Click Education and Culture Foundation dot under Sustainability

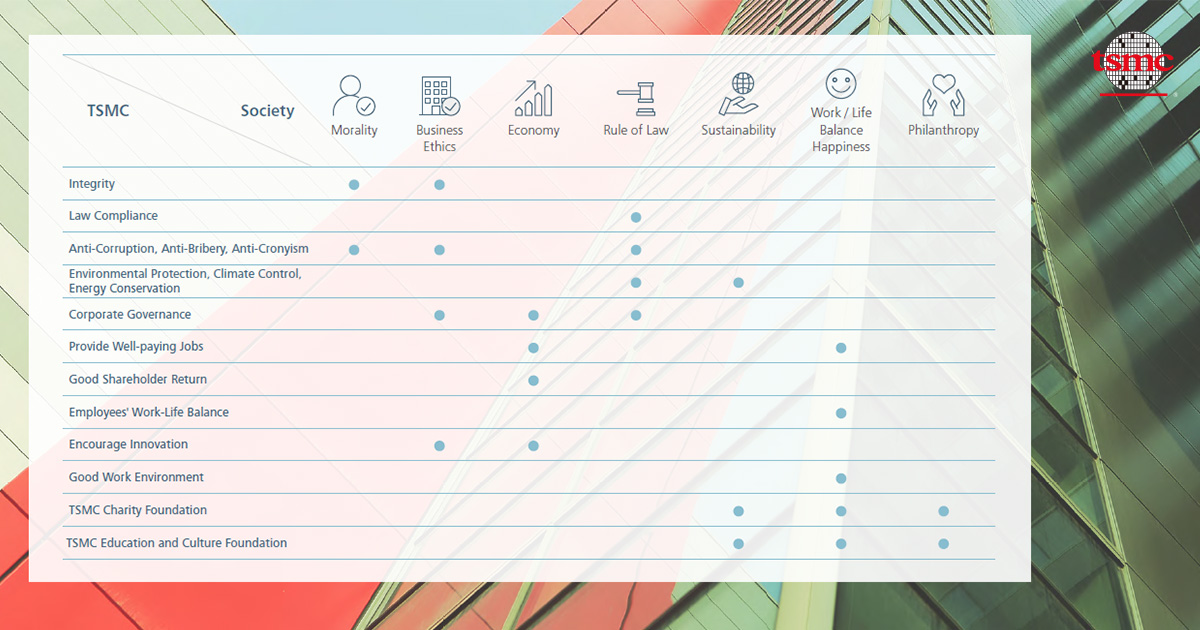739,544
